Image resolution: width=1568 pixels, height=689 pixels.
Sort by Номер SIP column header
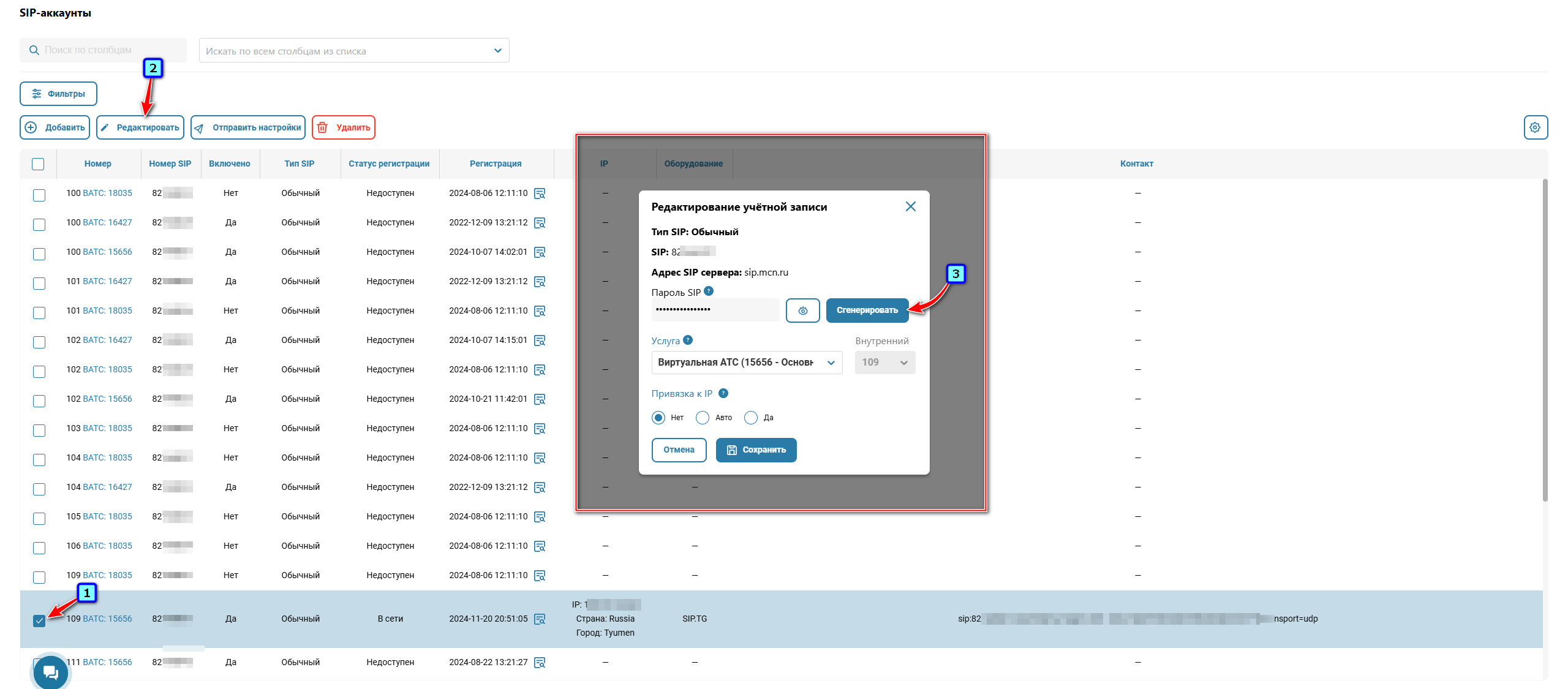[x=170, y=164]
